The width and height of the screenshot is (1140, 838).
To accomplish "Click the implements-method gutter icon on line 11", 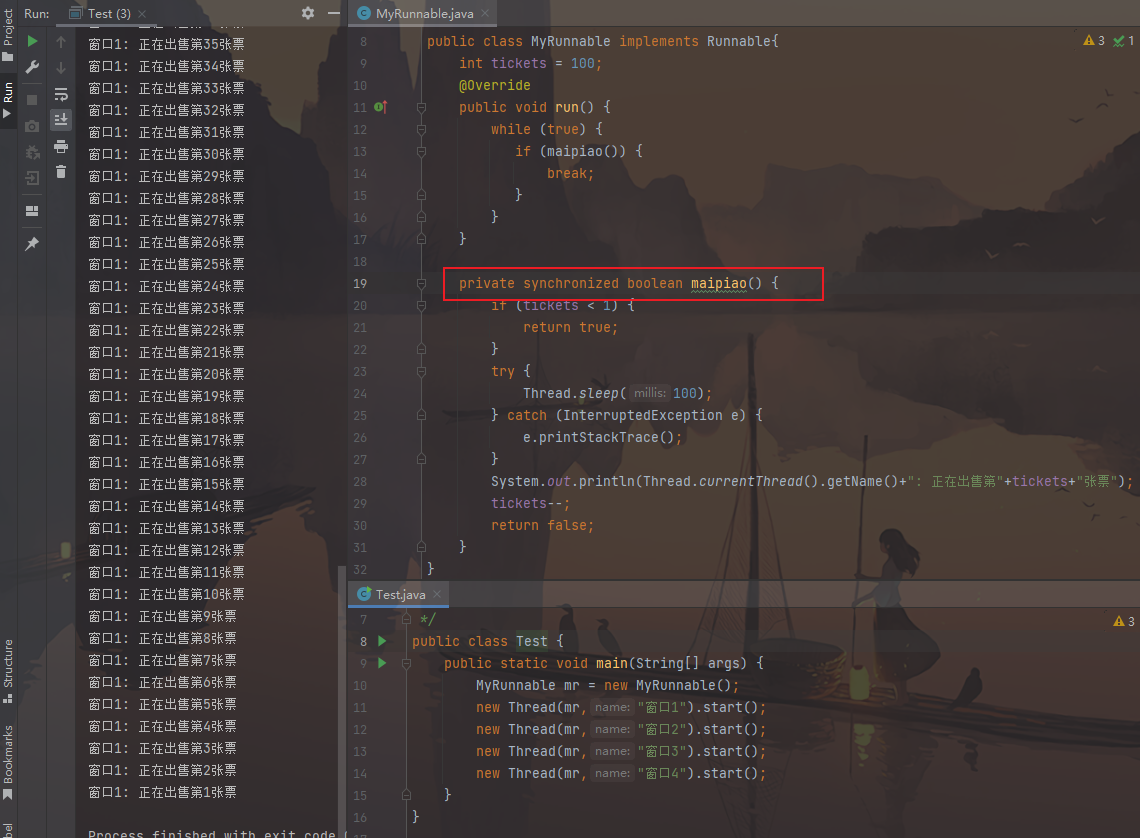I will coord(380,107).
